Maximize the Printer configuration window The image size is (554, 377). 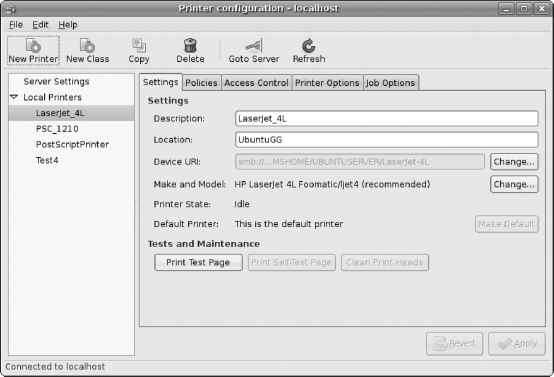click(524, 8)
